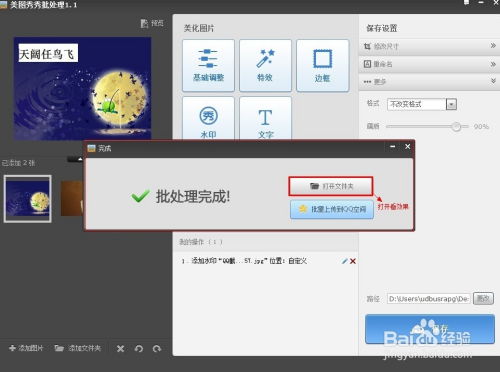Close the 完成 dialog
The image size is (500, 372).
pyautogui.click(x=407, y=147)
